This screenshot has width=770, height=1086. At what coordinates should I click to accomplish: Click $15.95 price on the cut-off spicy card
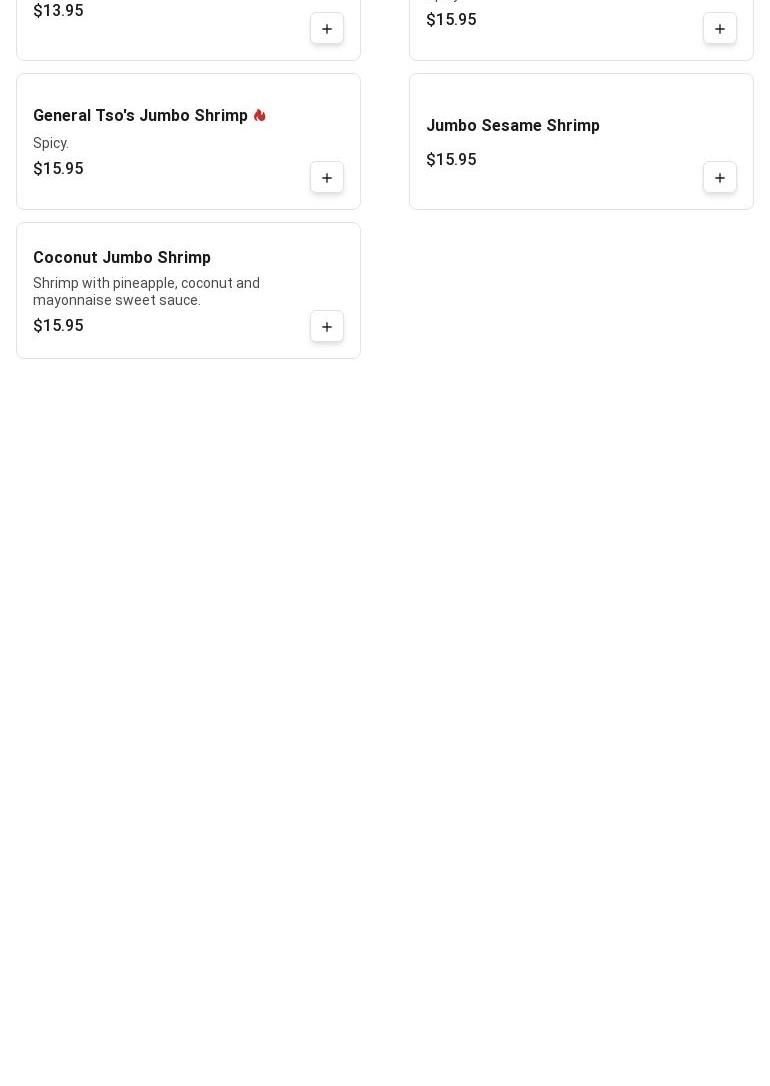pyautogui.click(x=451, y=20)
